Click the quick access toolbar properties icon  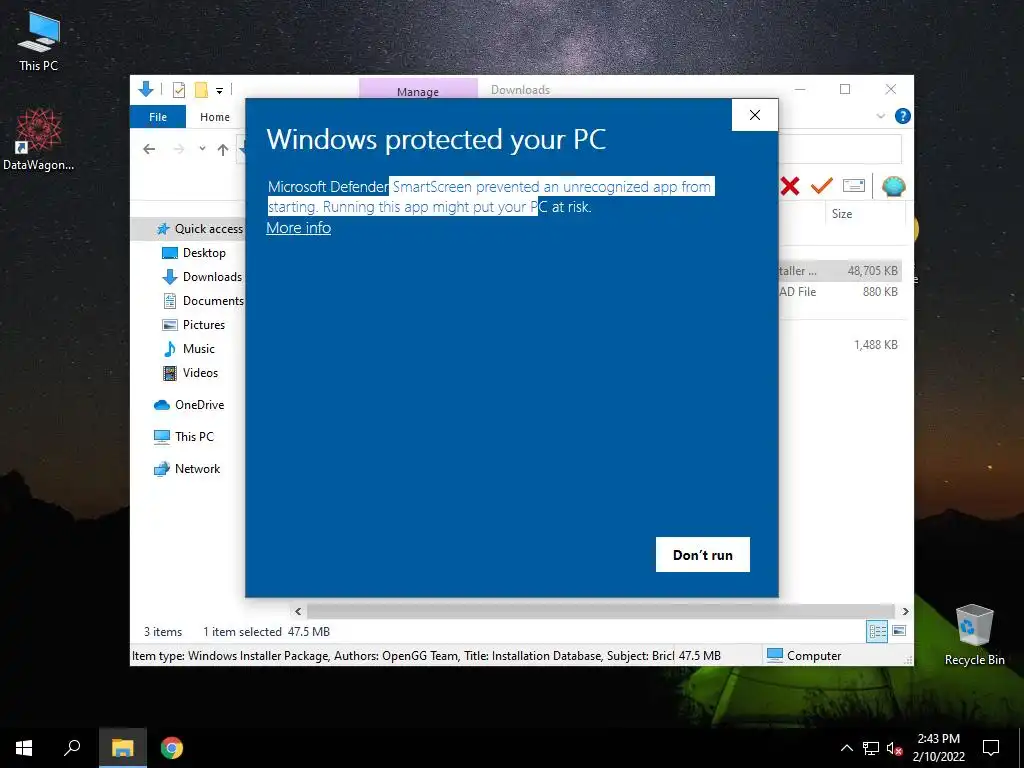178,90
